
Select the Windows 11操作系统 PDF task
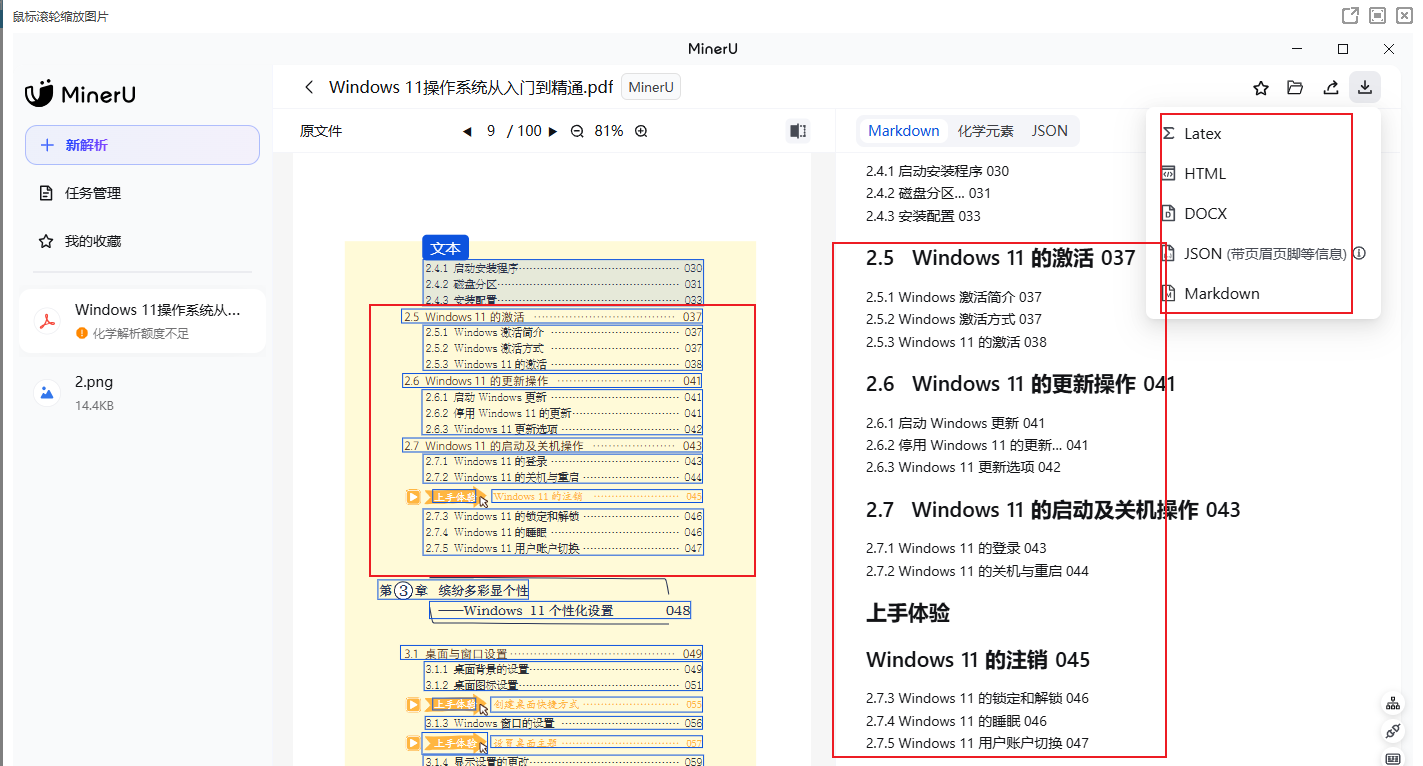[x=142, y=321]
